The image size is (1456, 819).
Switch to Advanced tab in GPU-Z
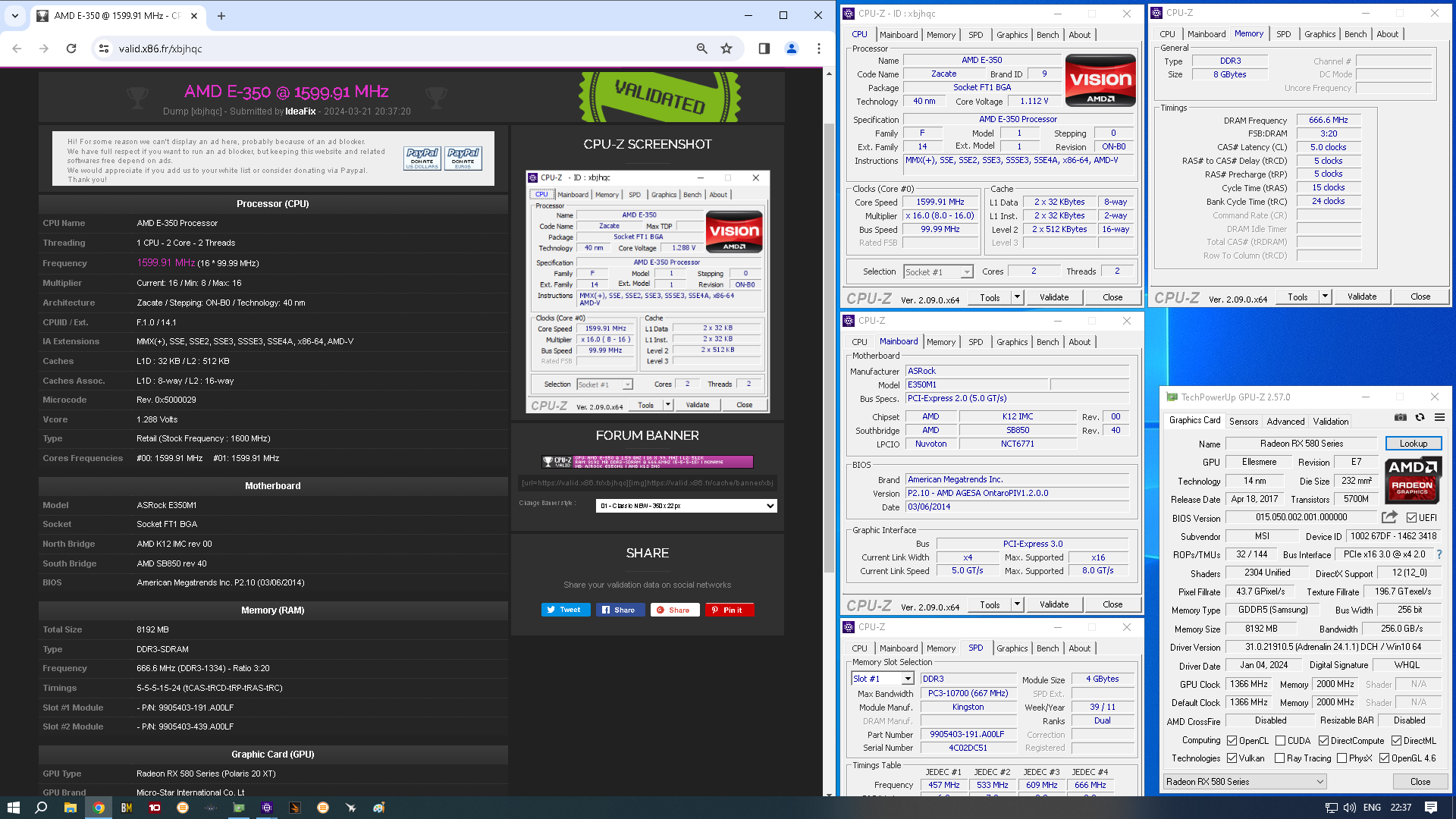tap(1285, 422)
